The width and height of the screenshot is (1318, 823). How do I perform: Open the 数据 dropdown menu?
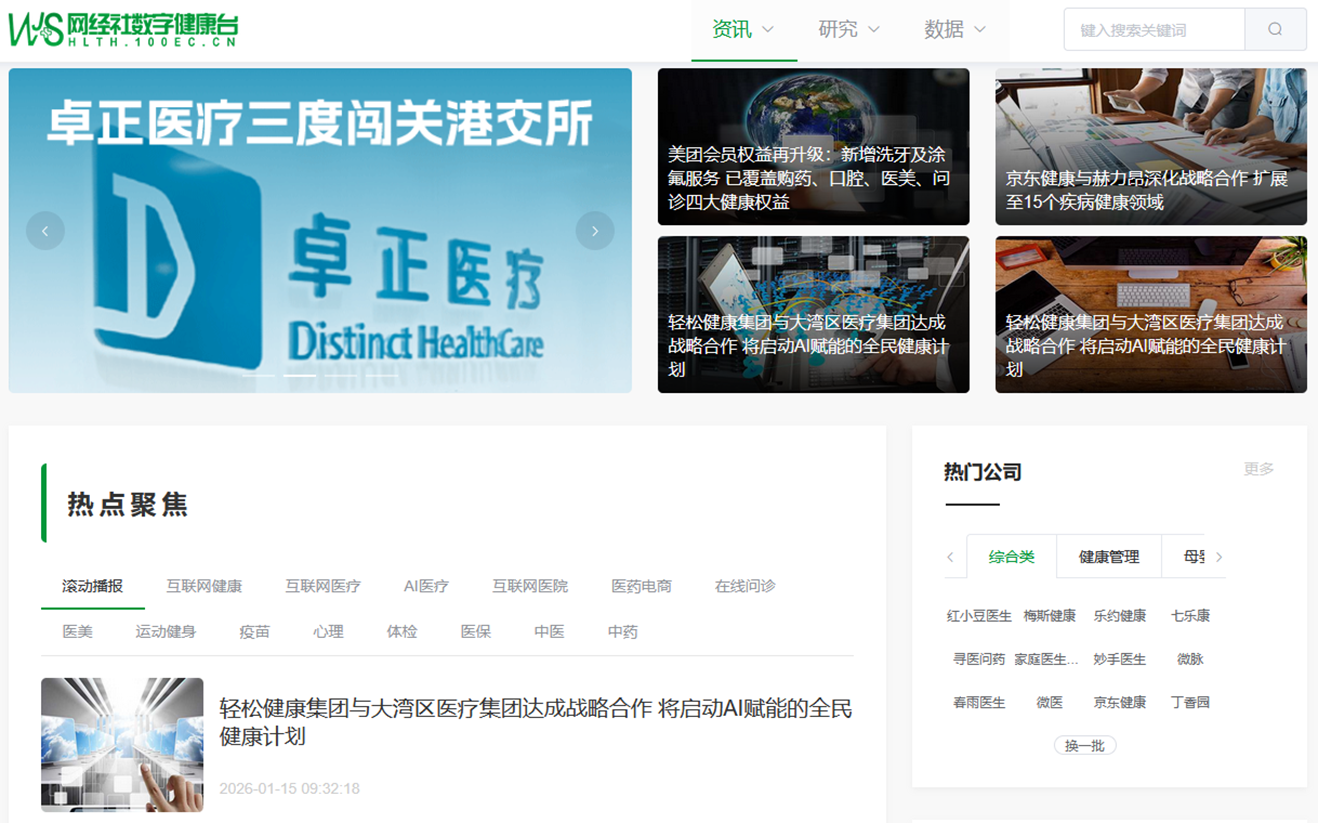pos(952,29)
